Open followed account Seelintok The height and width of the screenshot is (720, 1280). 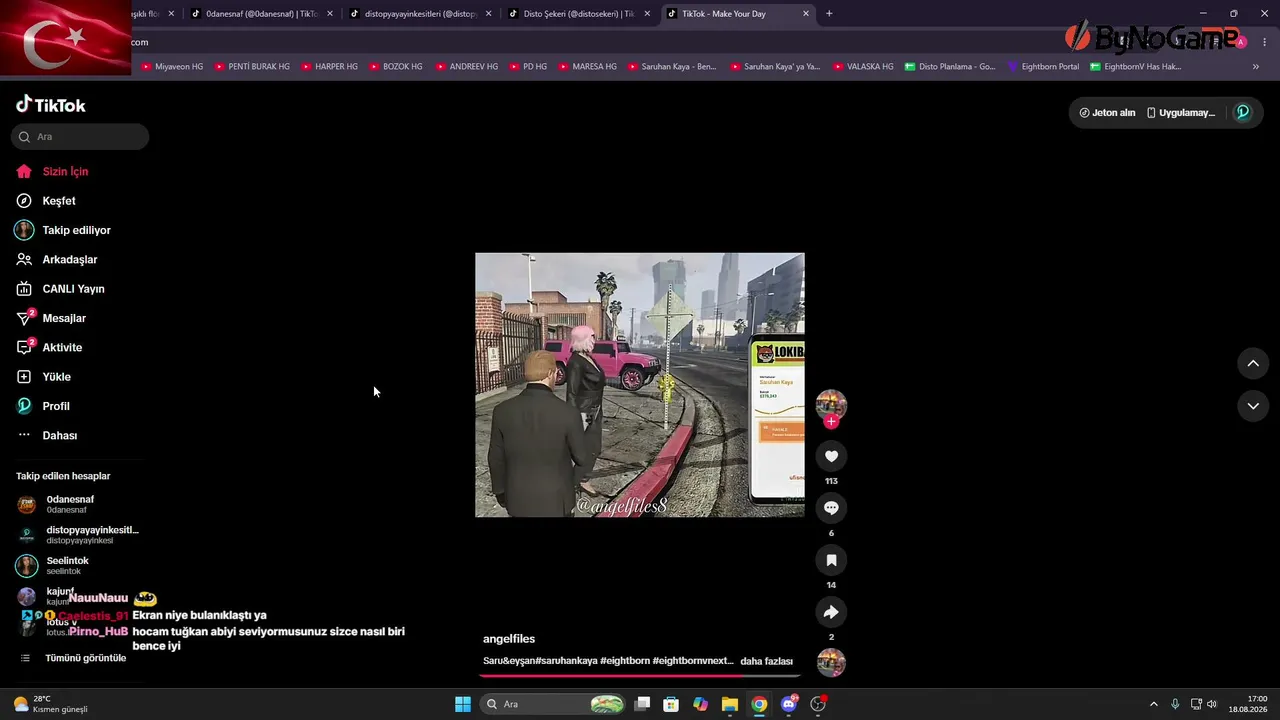tap(67, 565)
